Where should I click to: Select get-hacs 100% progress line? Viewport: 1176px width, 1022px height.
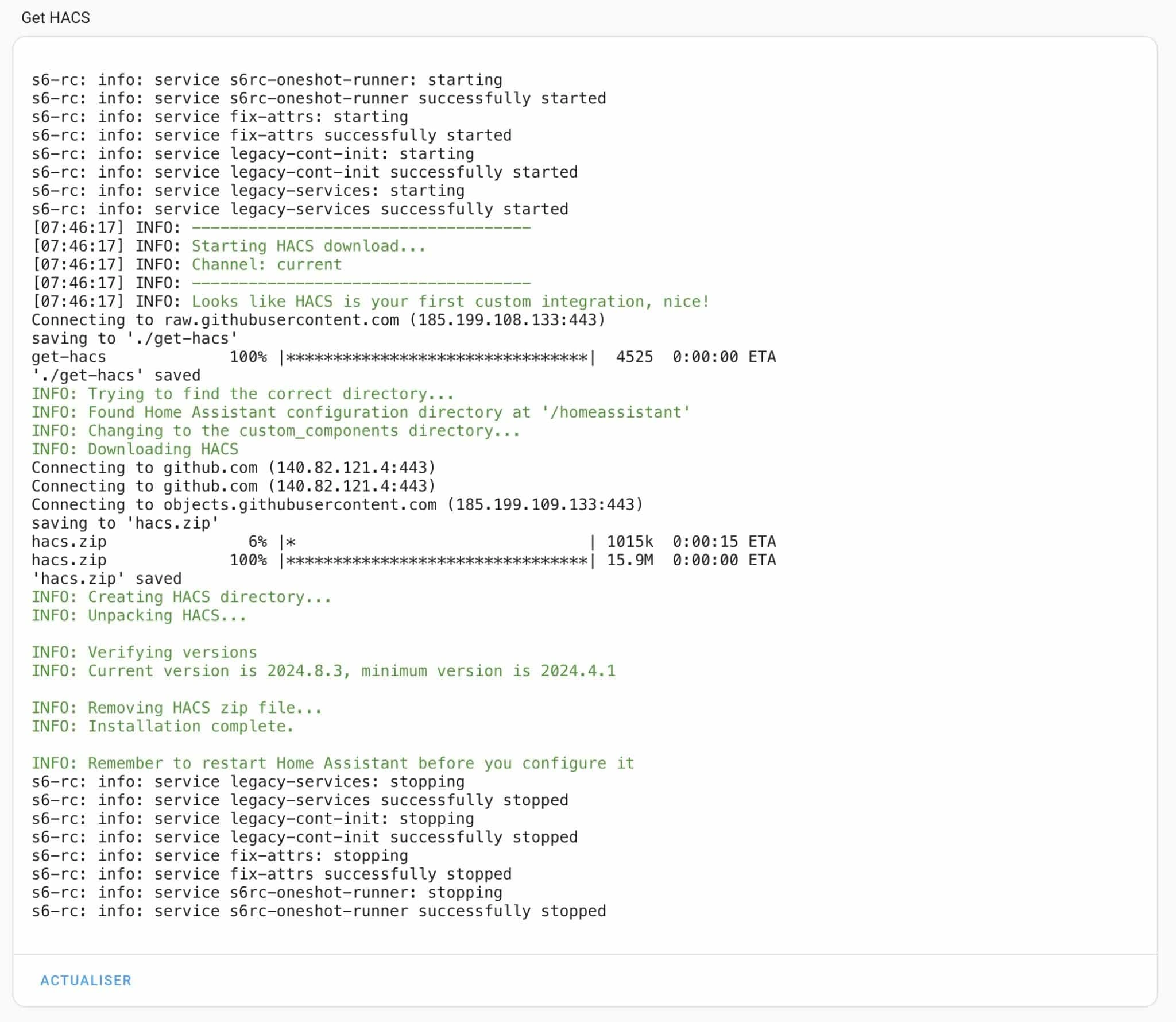404,357
